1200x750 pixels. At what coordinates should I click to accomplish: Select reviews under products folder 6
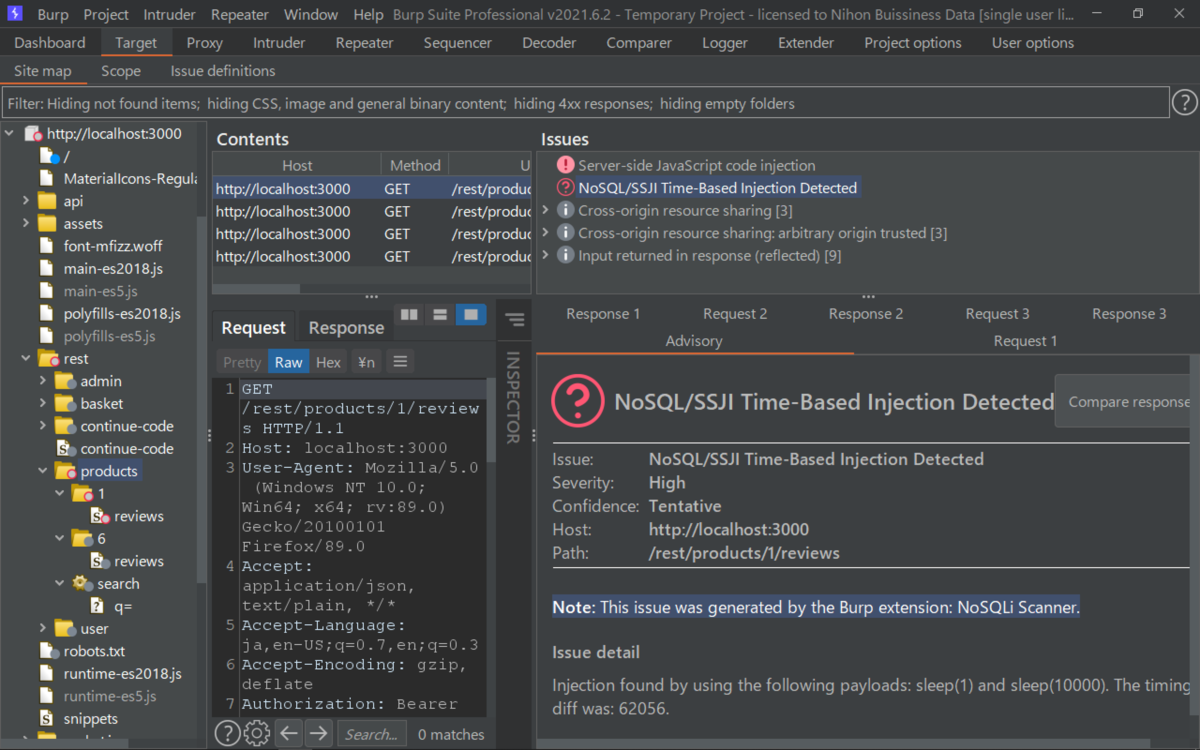(x=139, y=561)
